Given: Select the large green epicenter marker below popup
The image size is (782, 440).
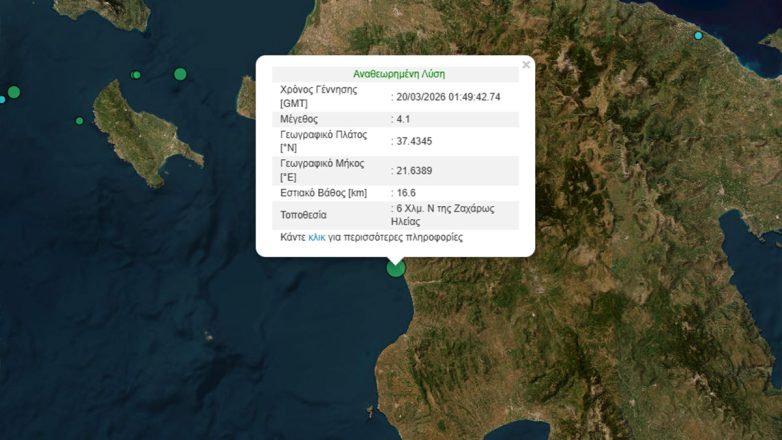Looking at the screenshot, I should pyautogui.click(x=396, y=267).
